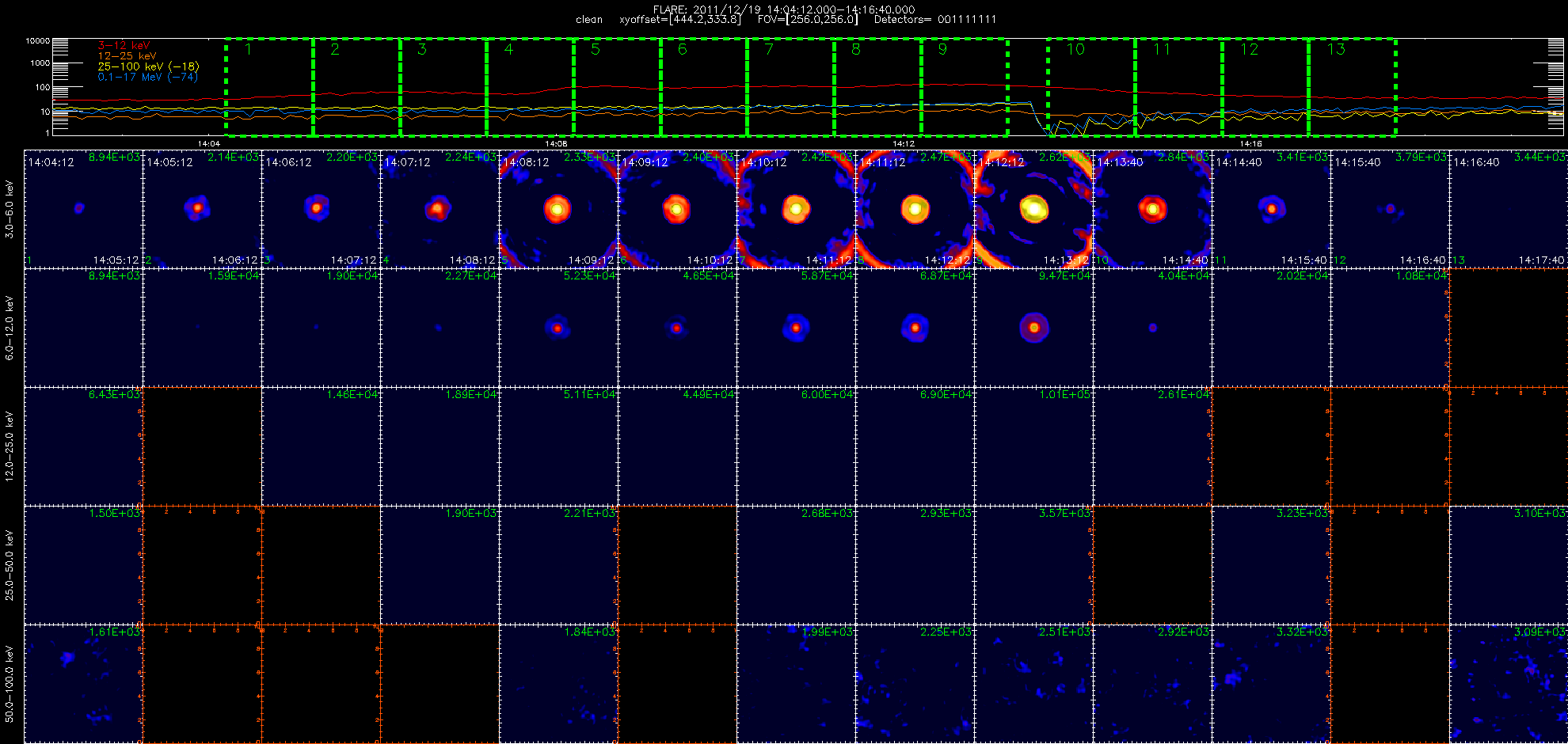Select interval 5 box in the light curve
Screen dimensions: 1568x744
pos(617,87)
